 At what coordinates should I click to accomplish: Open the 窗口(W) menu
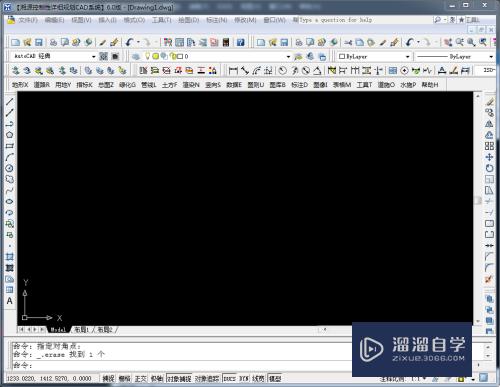[275, 20]
